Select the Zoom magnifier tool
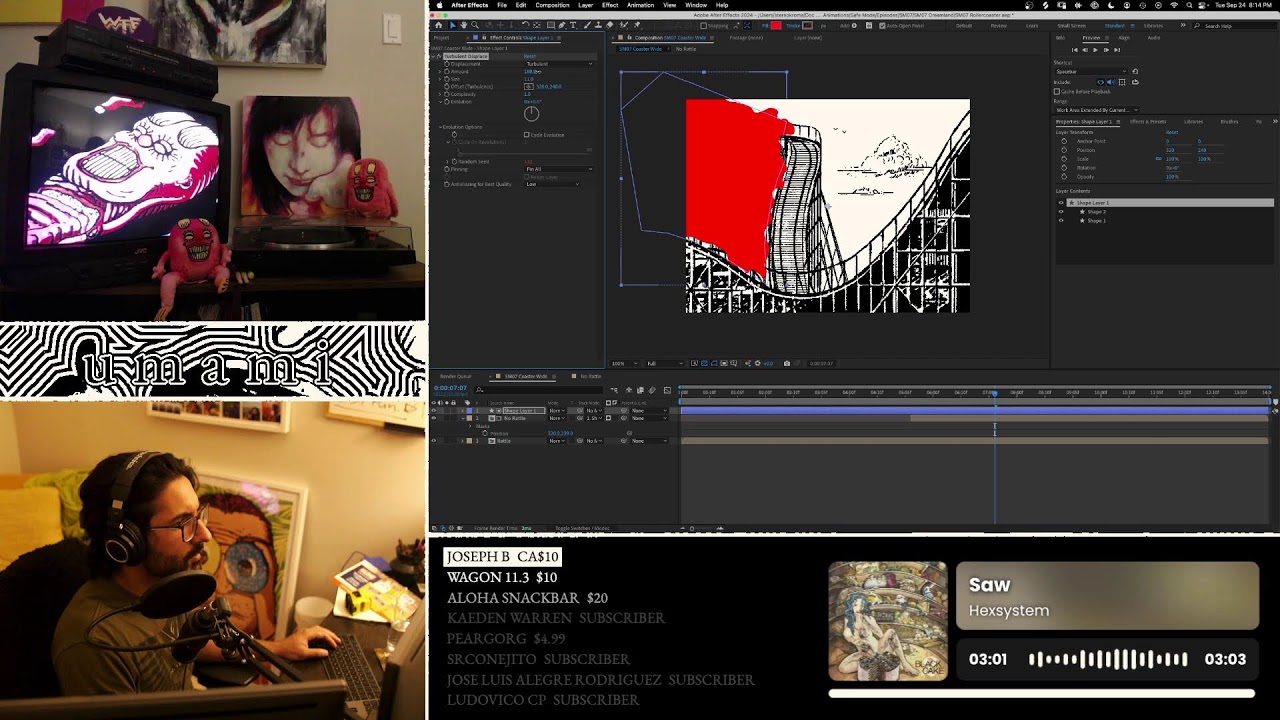Image resolution: width=1280 pixels, height=720 pixels. 474,25
